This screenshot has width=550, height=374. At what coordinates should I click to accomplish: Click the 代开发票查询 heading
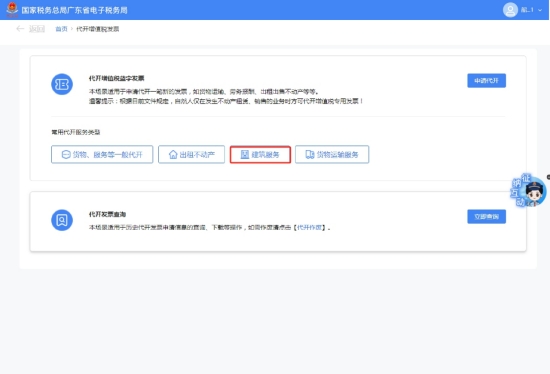107,214
